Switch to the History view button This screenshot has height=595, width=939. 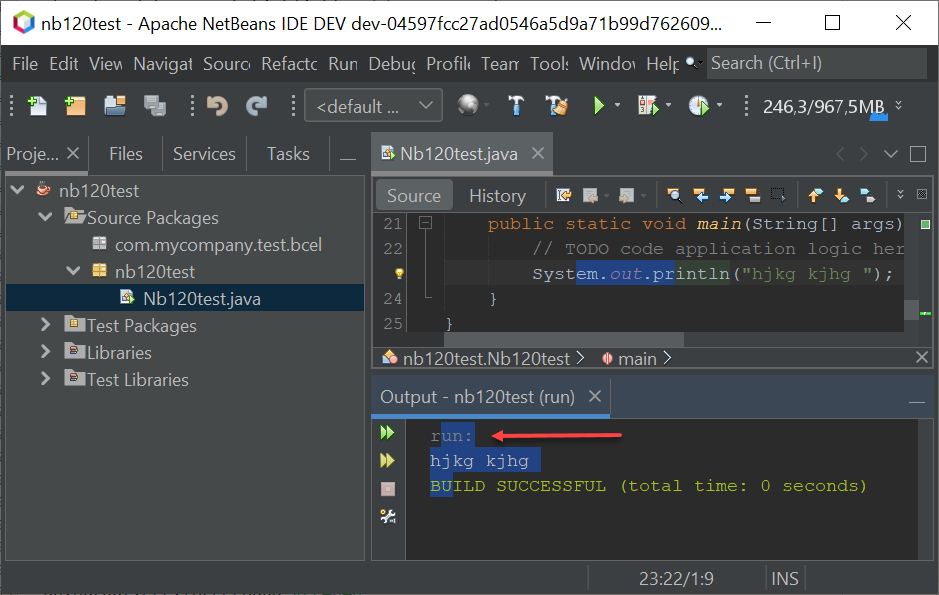[497, 196]
